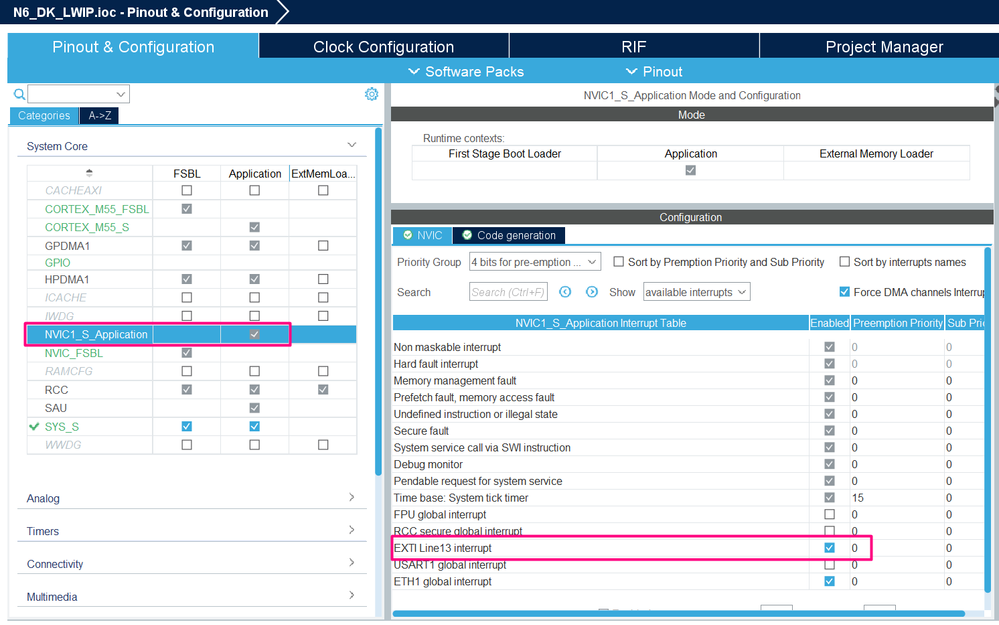Toggle Memory management fault enabled checkbox
Screen dimensions: 999x625
coord(829,380)
